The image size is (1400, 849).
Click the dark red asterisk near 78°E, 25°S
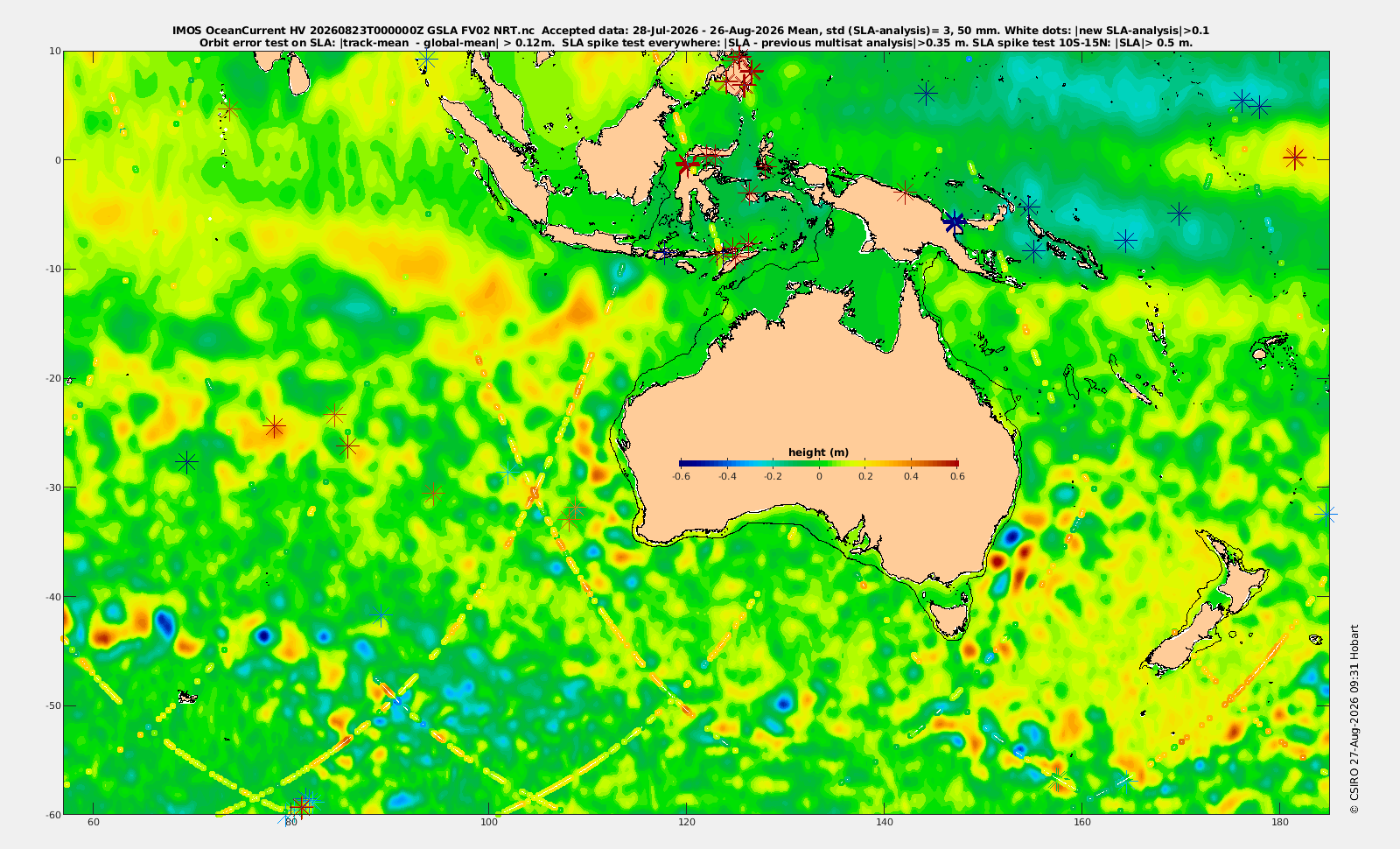pos(275,427)
